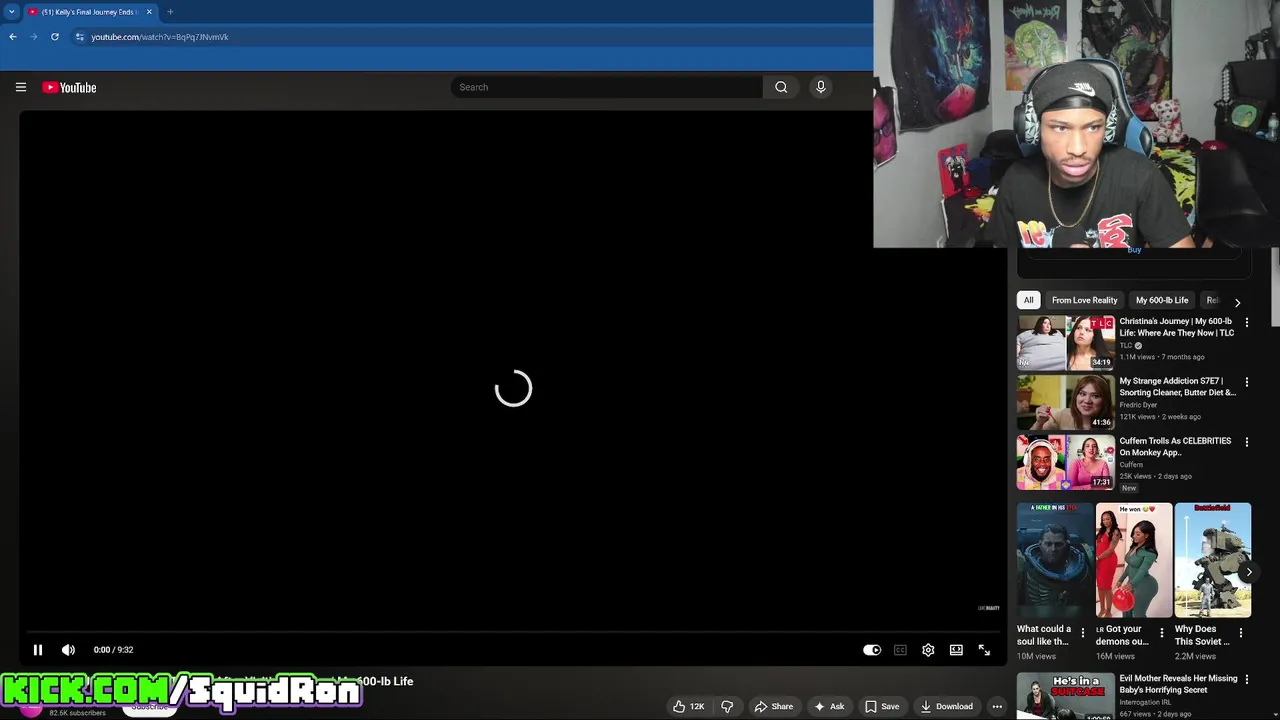The height and width of the screenshot is (720, 1280).
Task: Seek on the video progress bar
Action: point(511,632)
